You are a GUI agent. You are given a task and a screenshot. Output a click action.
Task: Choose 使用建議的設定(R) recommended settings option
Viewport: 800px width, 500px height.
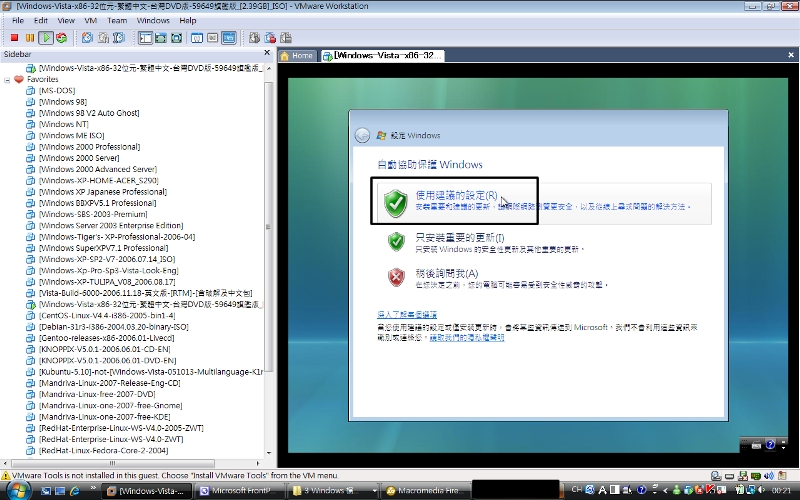(544, 203)
